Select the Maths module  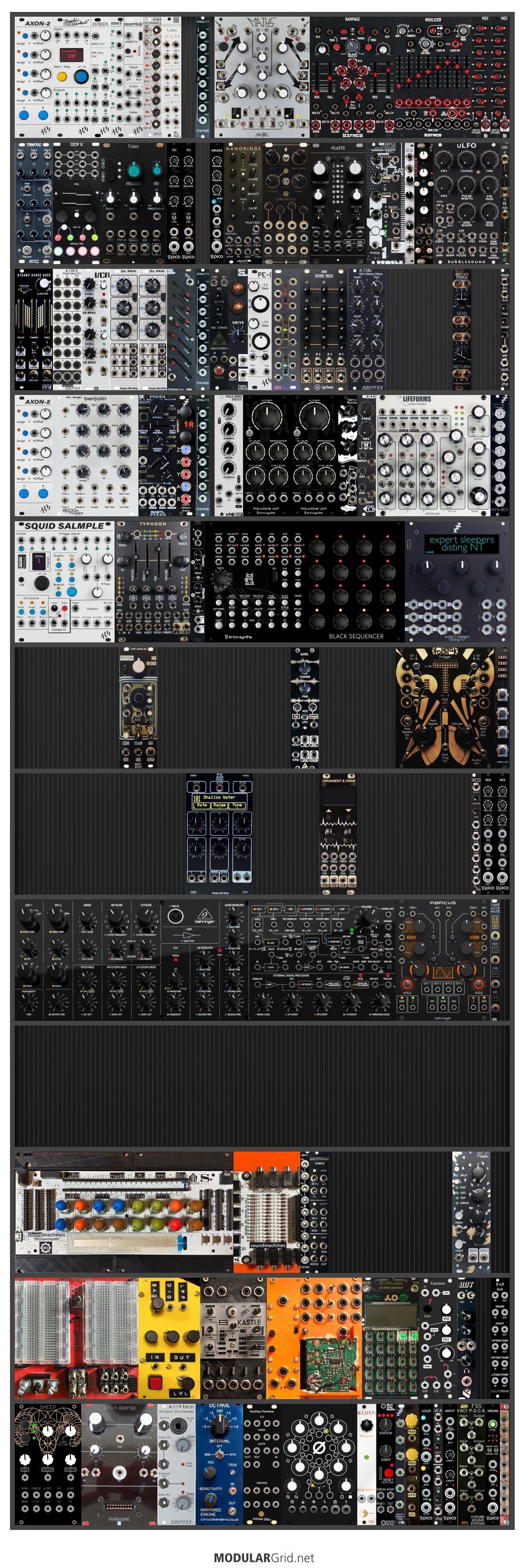pos(262,77)
